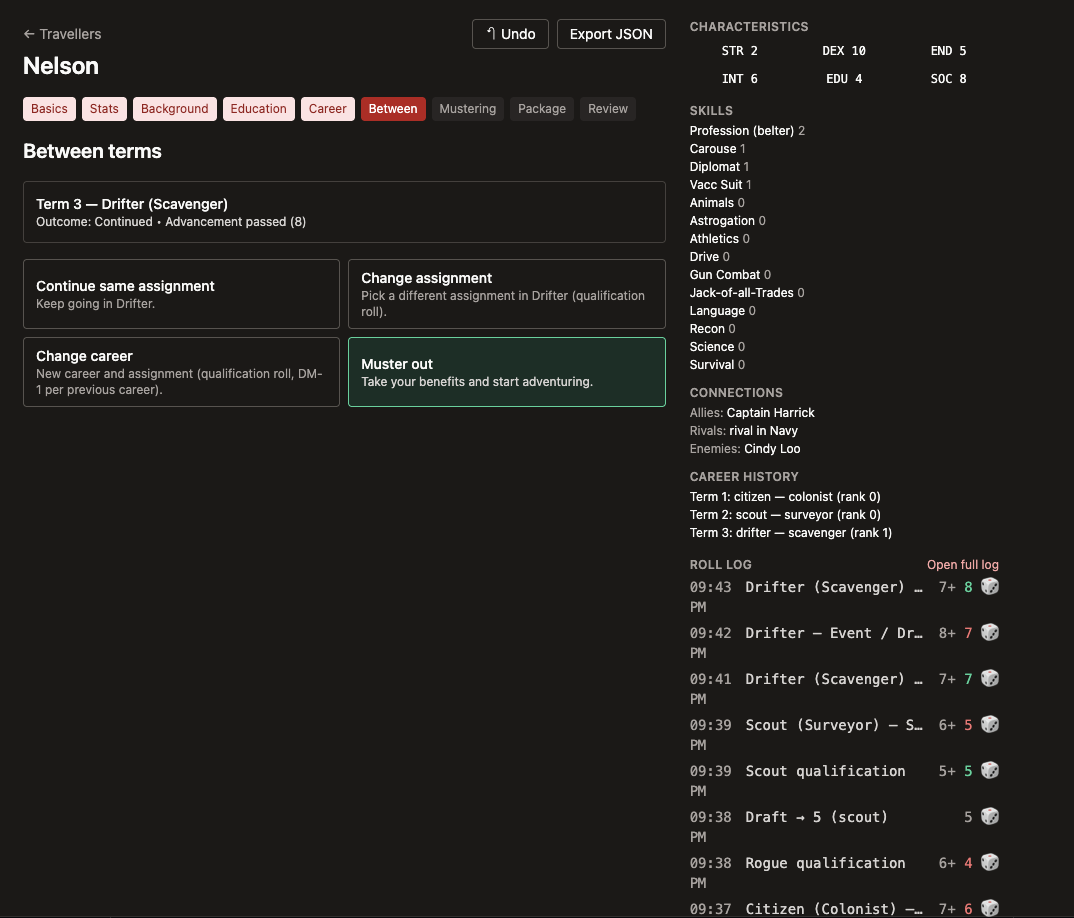Undo the last action
The height and width of the screenshot is (918, 1074).
(x=510, y=34)
